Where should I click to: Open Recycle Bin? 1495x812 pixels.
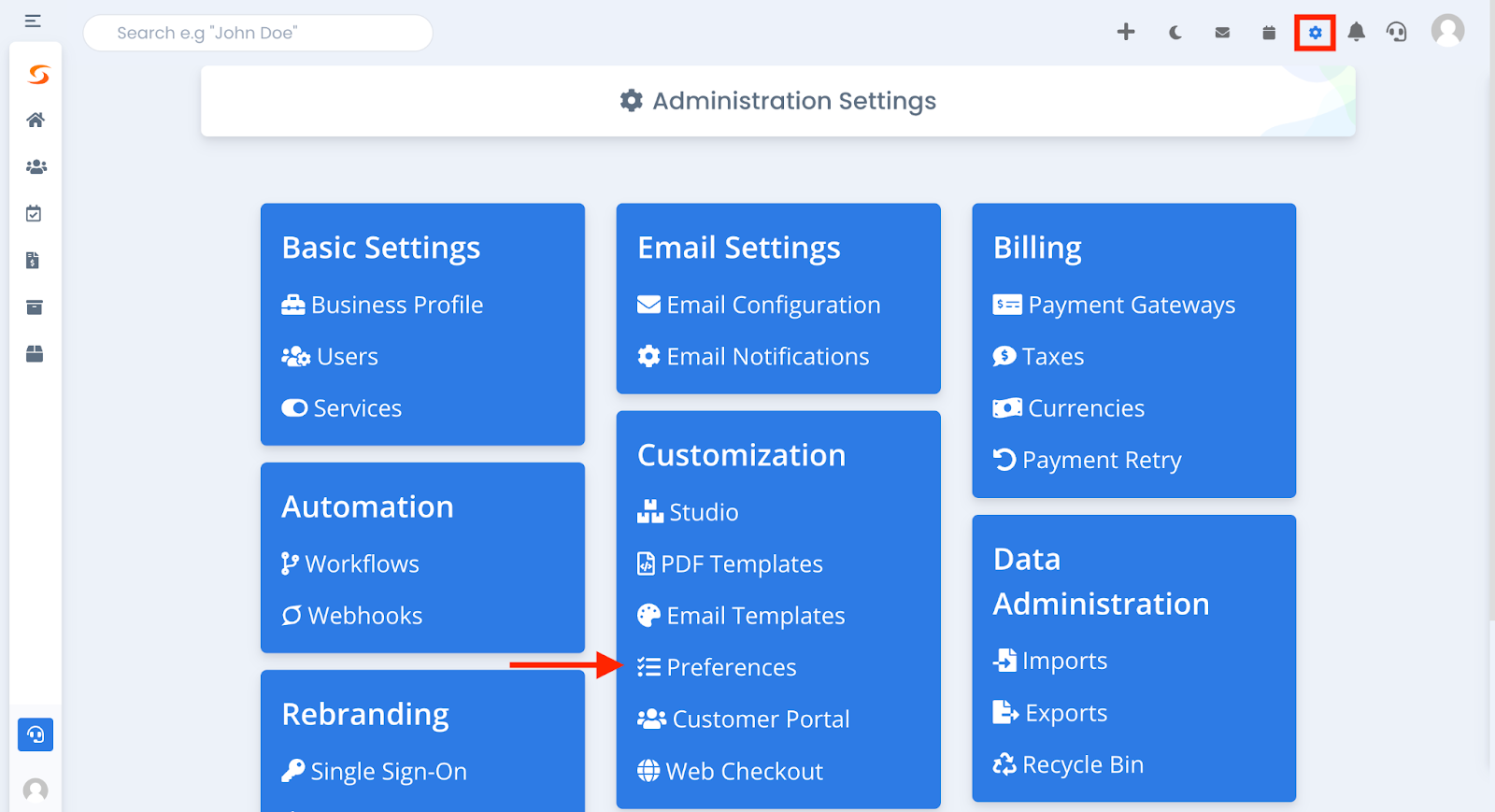coord(1068,764)
